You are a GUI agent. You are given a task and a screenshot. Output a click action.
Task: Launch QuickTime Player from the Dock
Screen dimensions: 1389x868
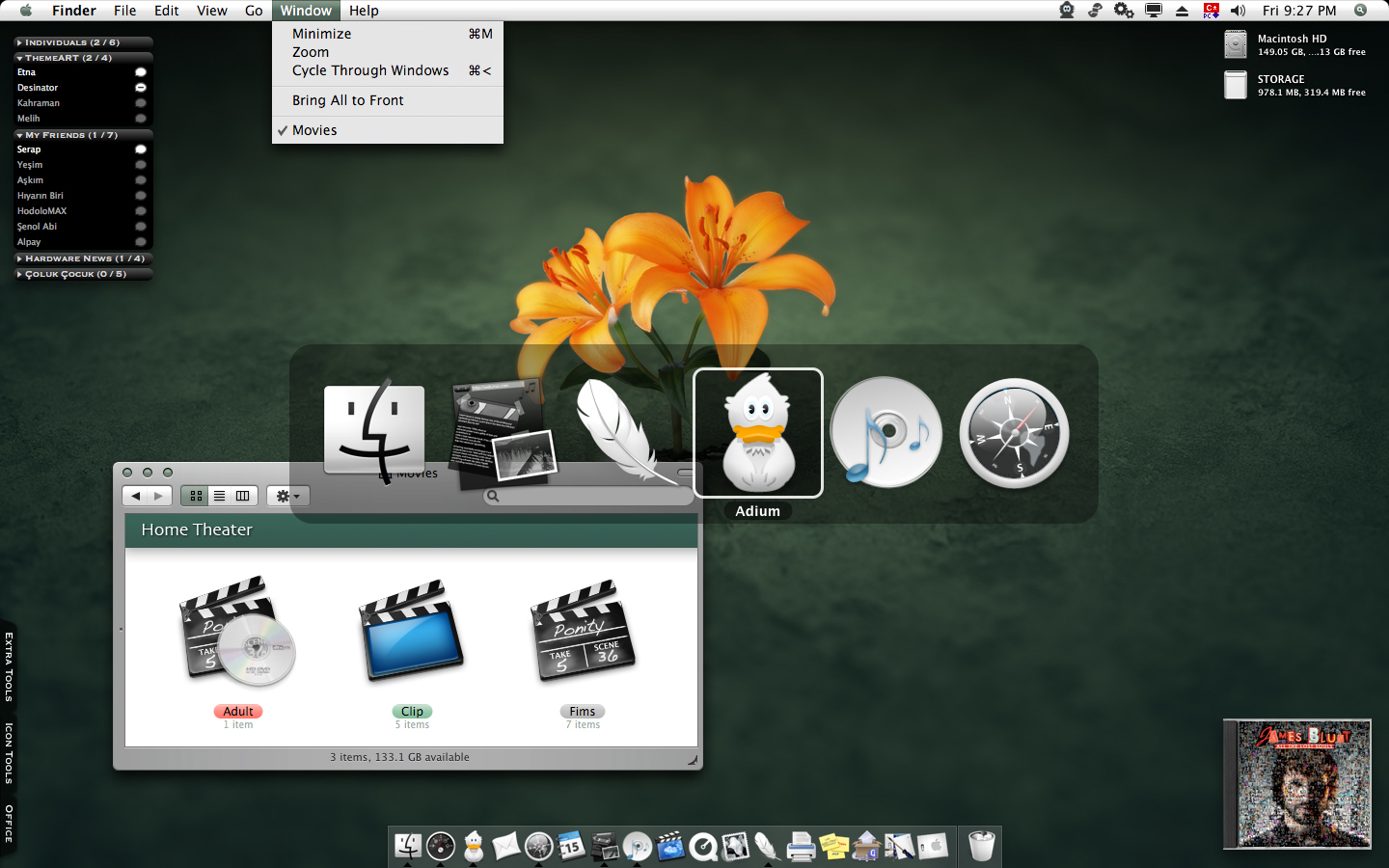[703, 846]
